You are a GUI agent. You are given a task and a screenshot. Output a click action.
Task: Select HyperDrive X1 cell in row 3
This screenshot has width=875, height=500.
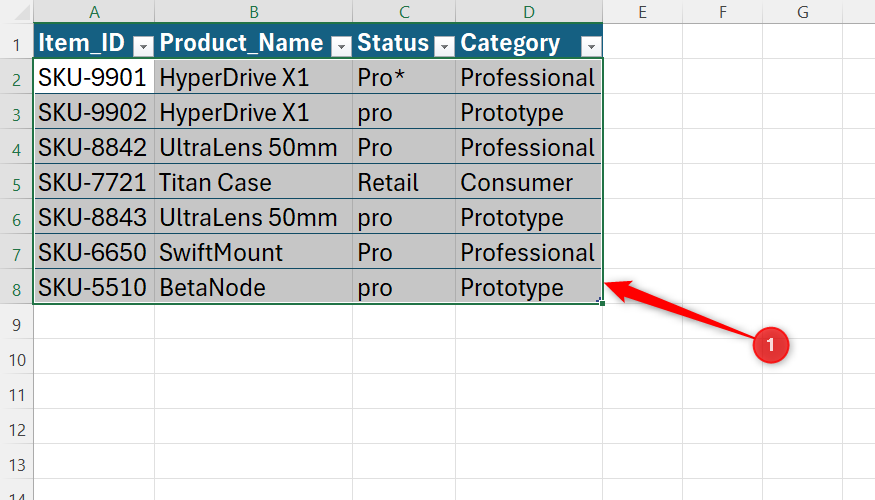pyautogui.click(x=254, y=112)
